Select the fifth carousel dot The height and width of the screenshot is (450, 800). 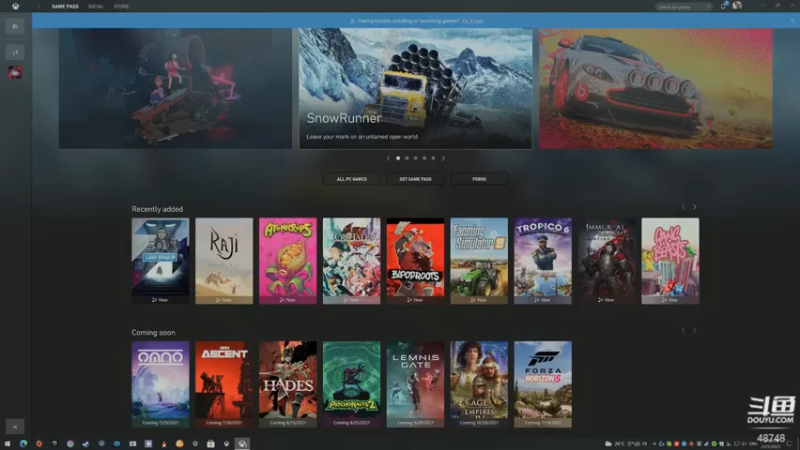433,158
